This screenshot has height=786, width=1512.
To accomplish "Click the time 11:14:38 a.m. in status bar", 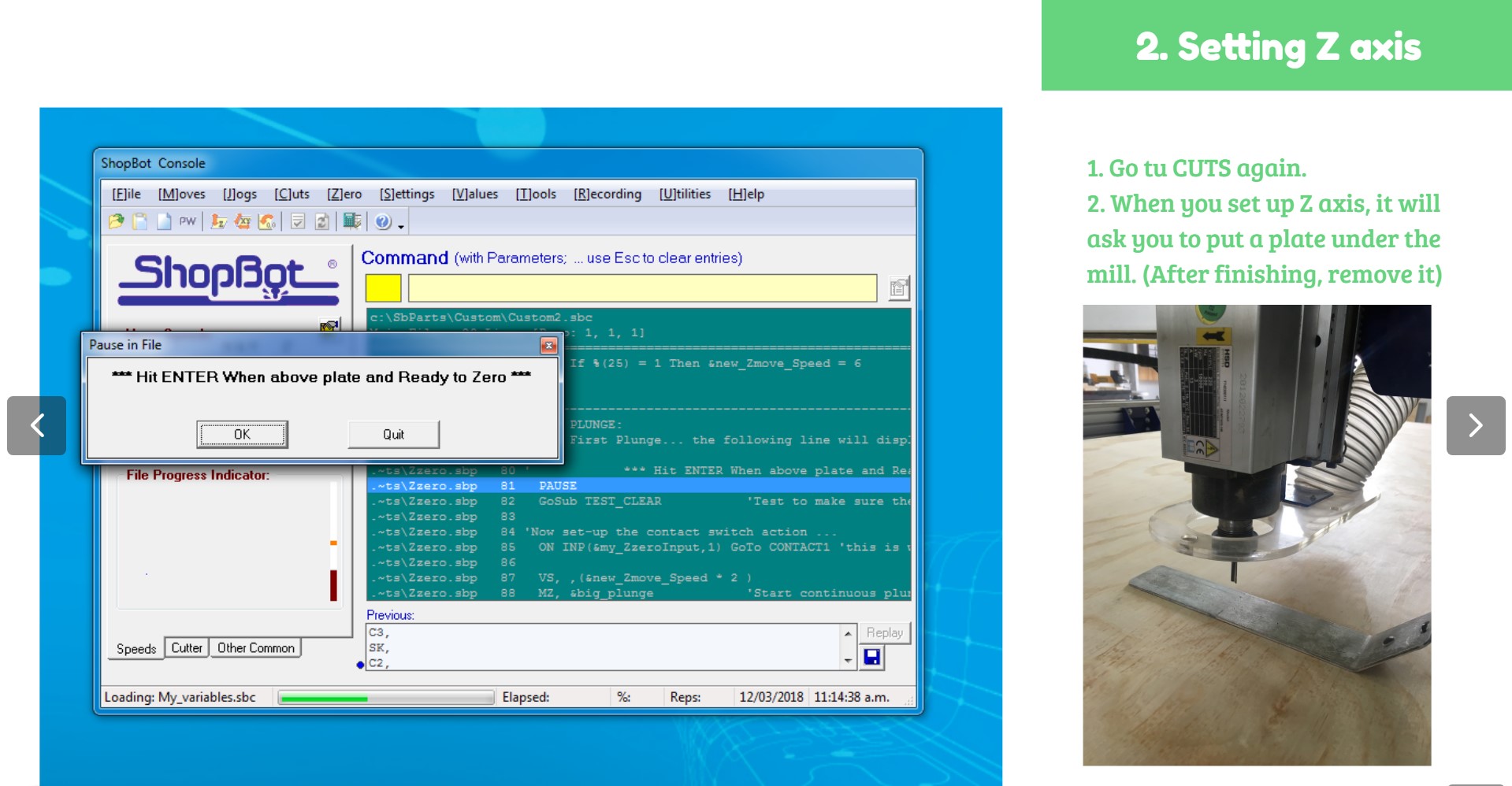I will tap(852, 697).
